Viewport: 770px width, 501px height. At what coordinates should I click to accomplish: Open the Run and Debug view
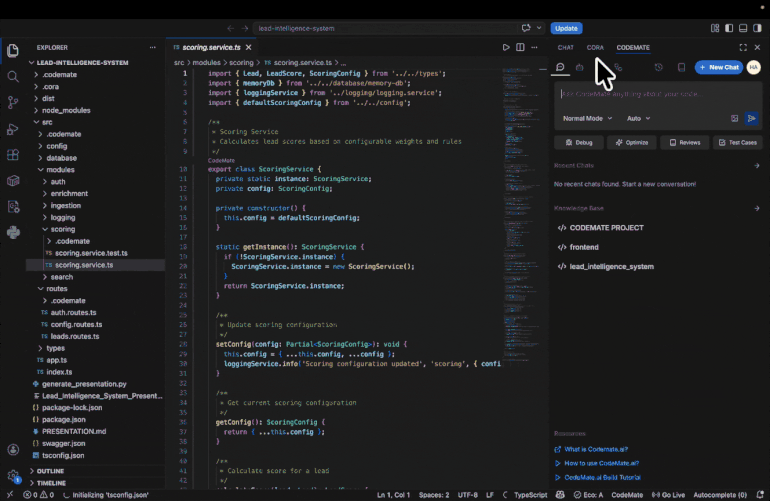point(13,129)
